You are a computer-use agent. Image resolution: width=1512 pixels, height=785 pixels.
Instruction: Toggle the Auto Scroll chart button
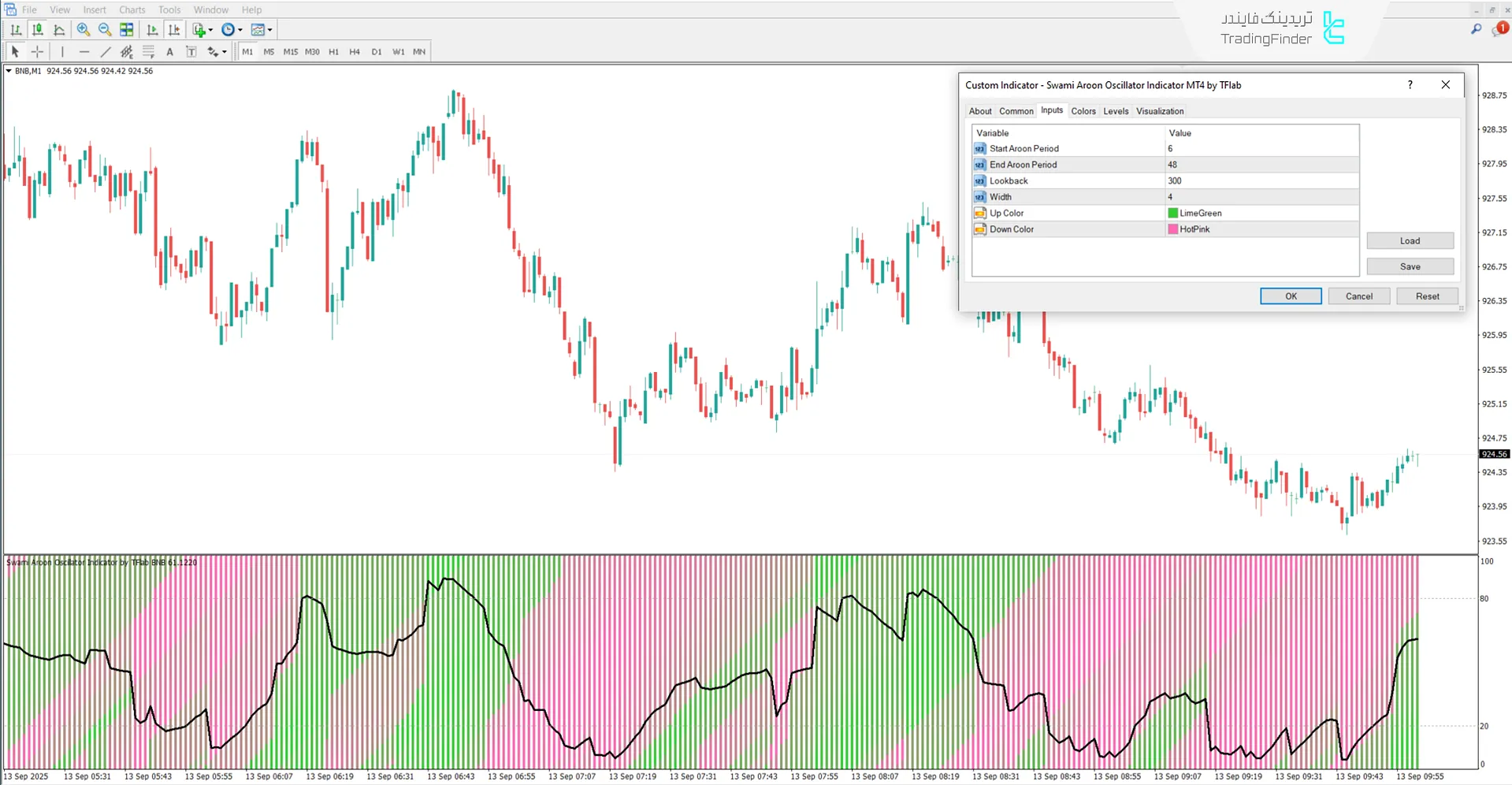[x=152, y=30]
